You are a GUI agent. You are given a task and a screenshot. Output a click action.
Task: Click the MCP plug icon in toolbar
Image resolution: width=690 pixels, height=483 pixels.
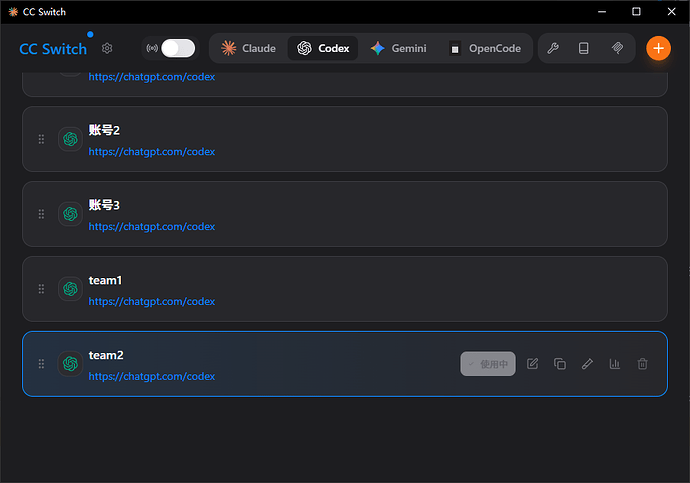[617, 48]
